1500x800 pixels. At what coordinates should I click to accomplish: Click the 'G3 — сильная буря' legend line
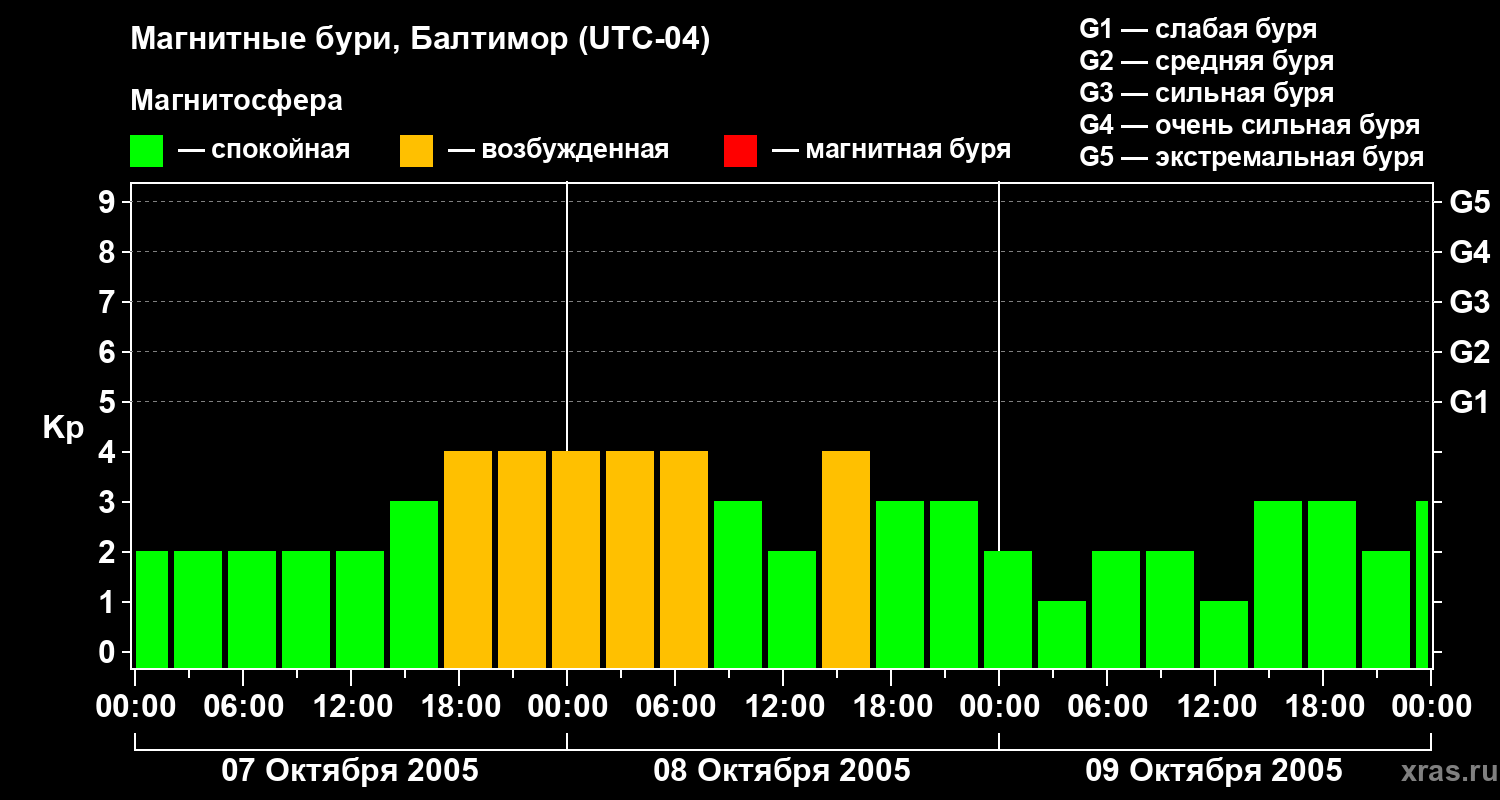(1207, 93)
